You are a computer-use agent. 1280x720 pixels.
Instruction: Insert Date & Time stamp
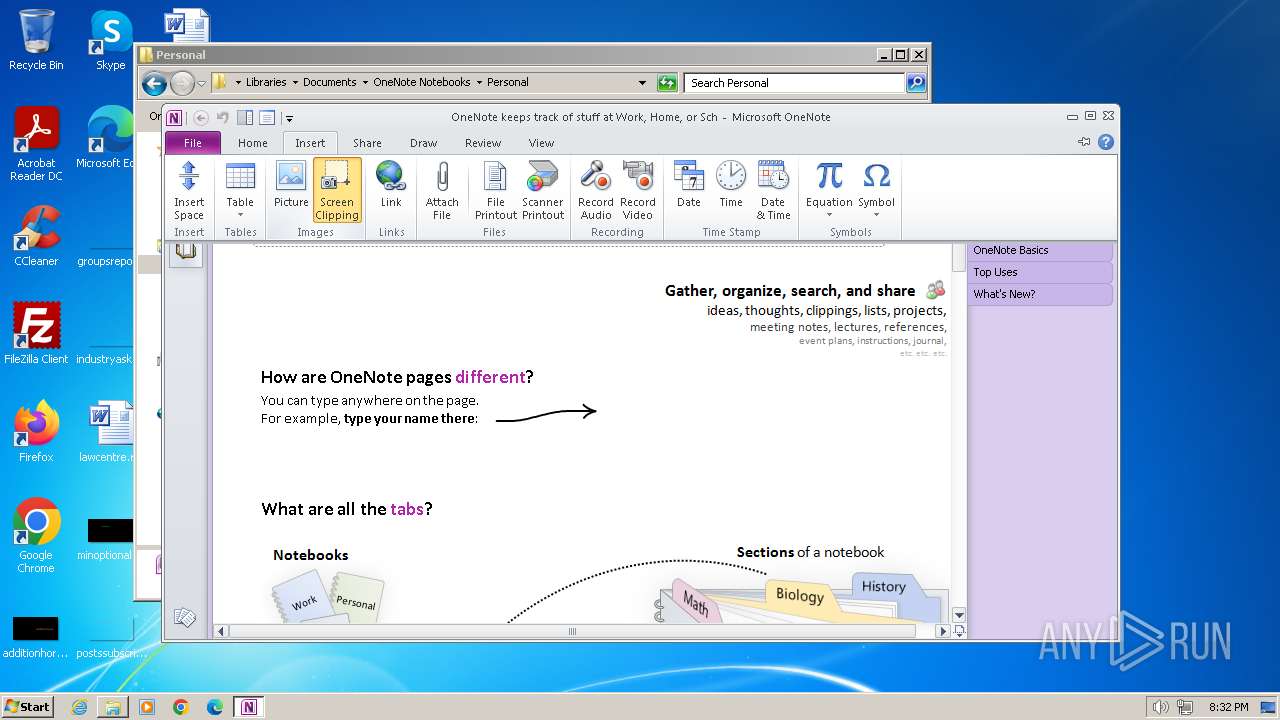(773, 190)
